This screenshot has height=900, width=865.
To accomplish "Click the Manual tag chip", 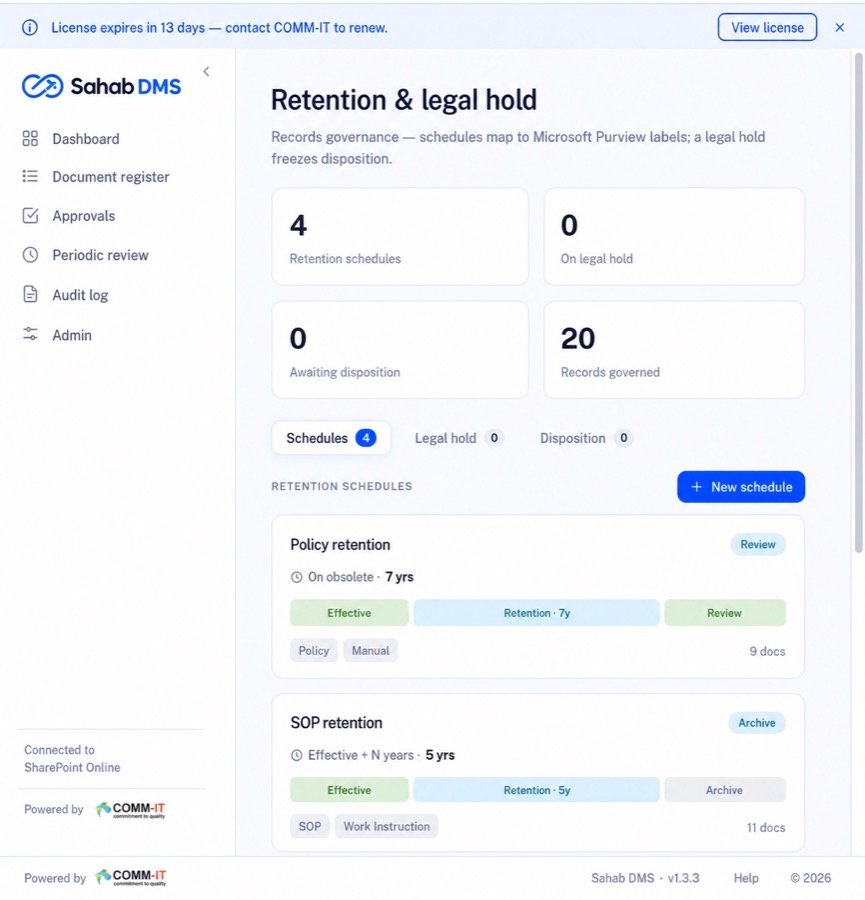I will [x=370, y=650].
